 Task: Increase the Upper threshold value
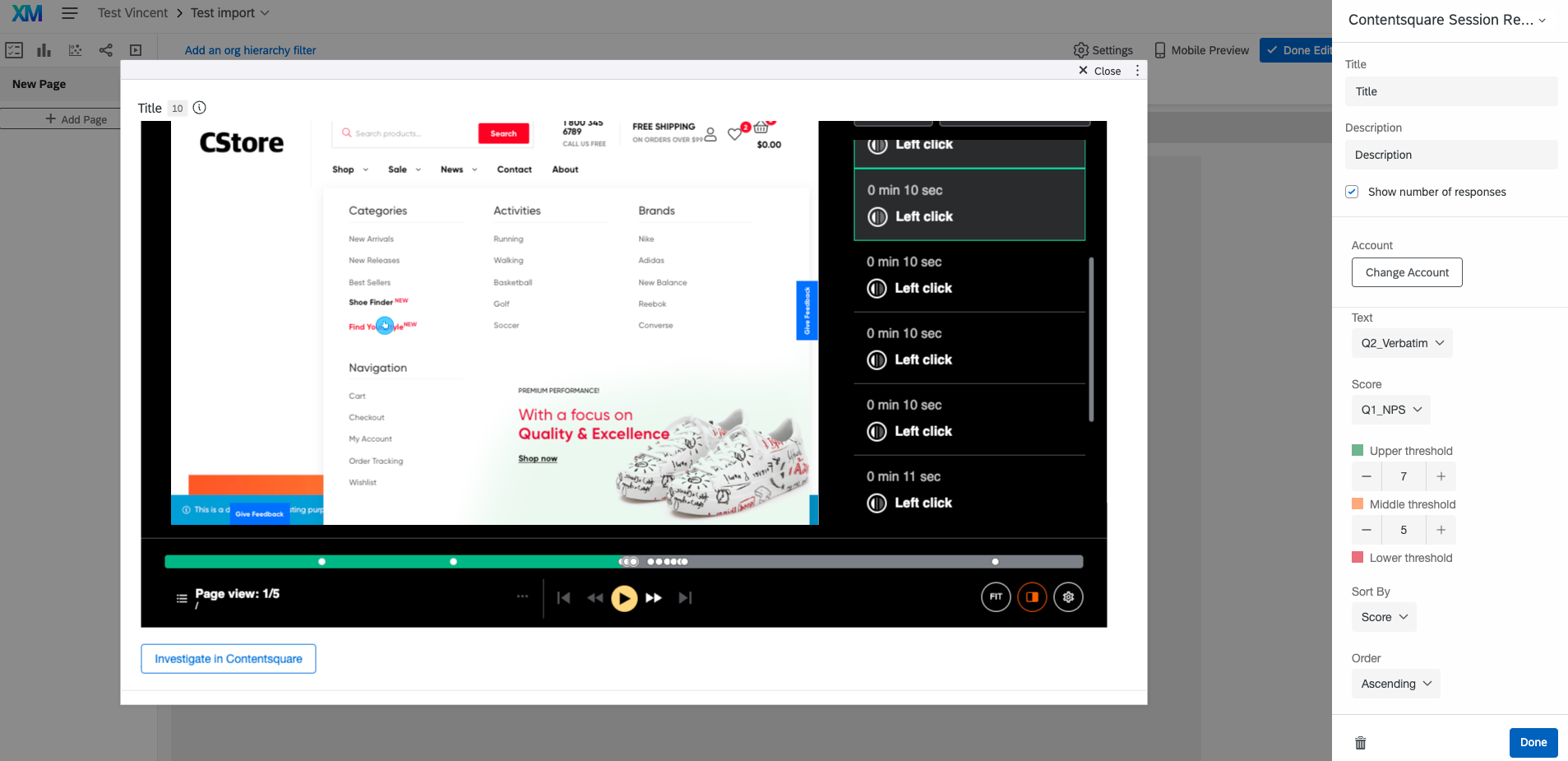click(x=1441, y=476)
